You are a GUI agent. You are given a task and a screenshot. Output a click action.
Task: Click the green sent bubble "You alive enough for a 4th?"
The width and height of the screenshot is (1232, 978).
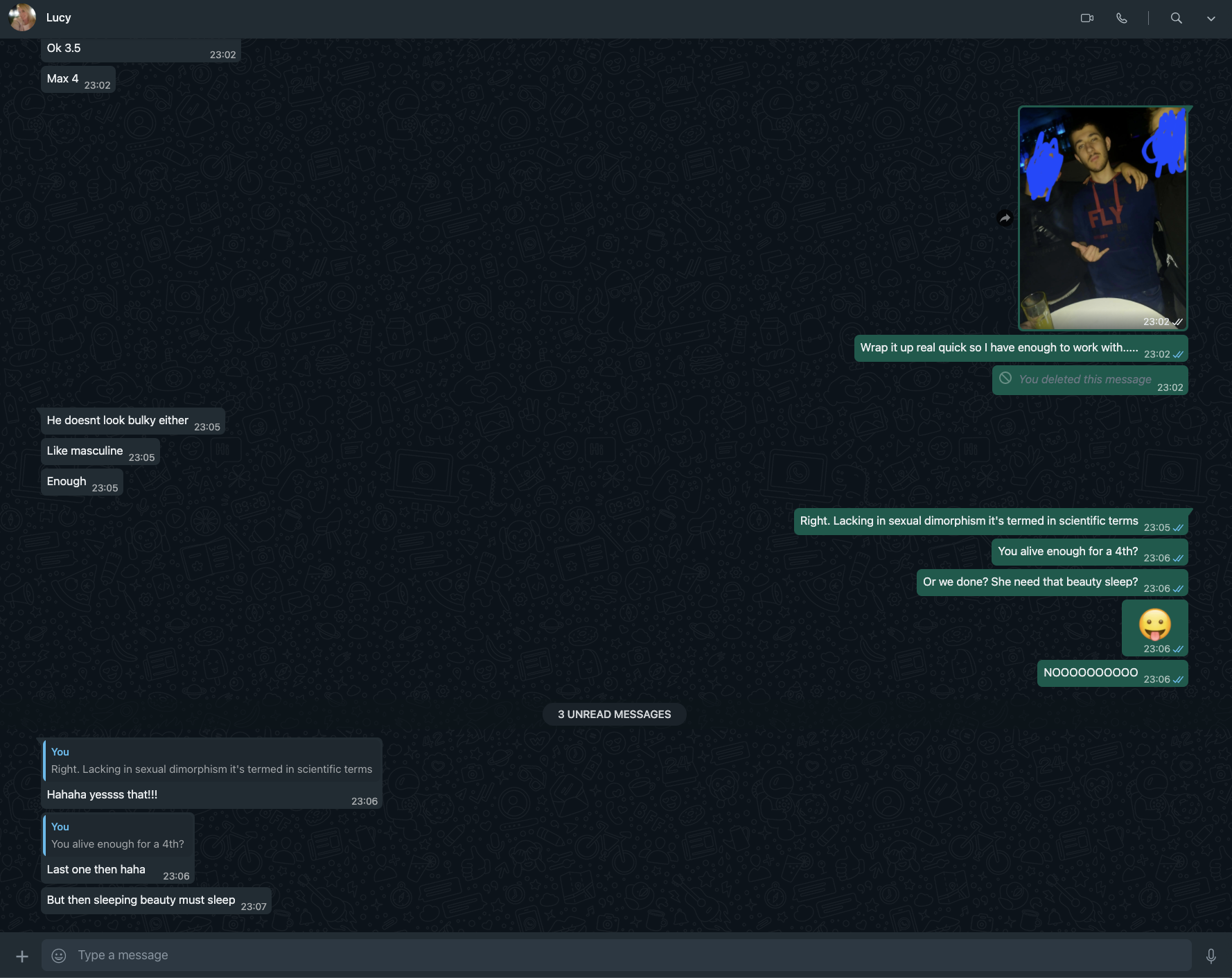point(1090,552)
